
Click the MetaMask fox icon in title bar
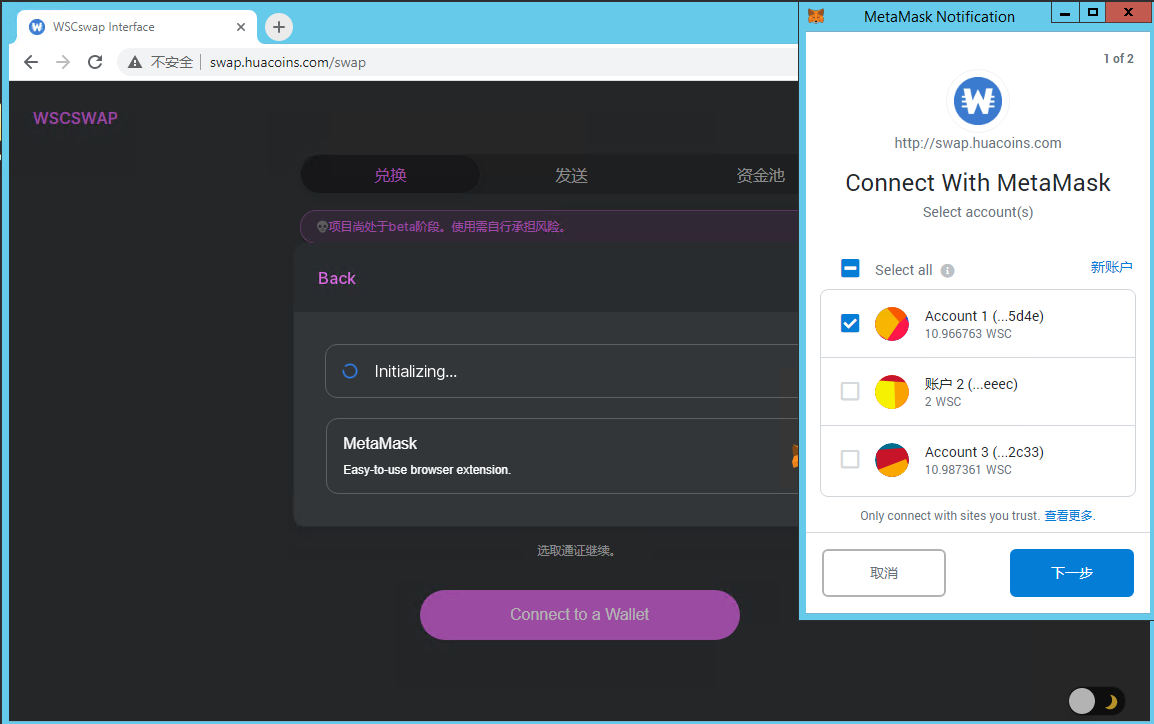point(816,15)
